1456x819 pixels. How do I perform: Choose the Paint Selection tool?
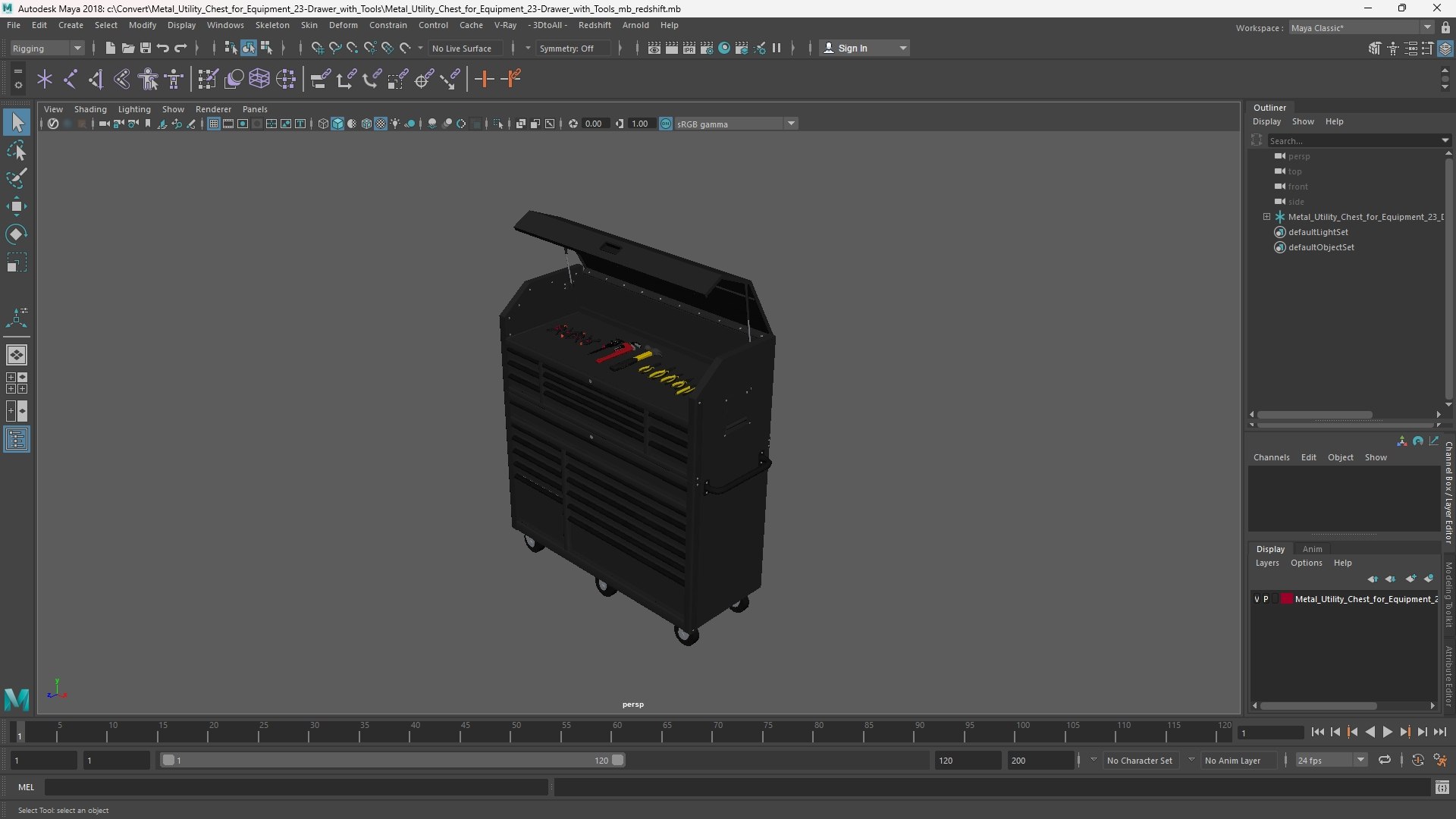(x=17, y=178)
